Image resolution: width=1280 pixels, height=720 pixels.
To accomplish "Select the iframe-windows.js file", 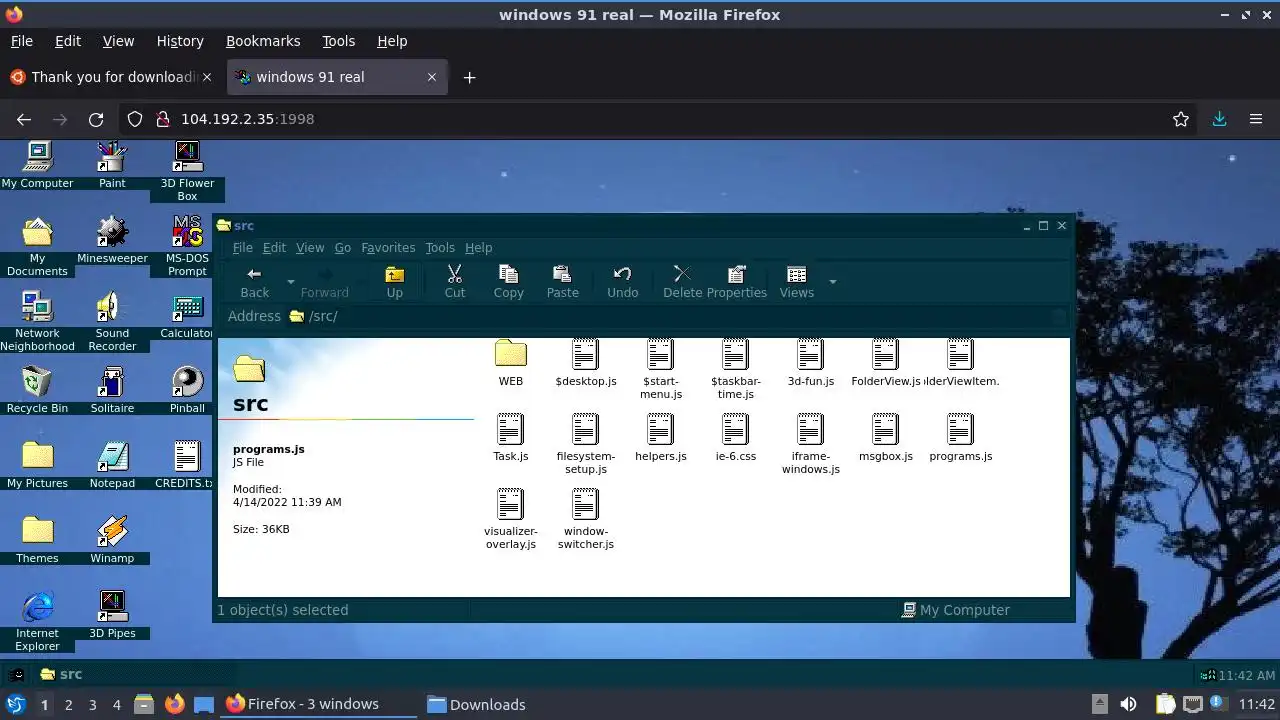I will 811,444.
